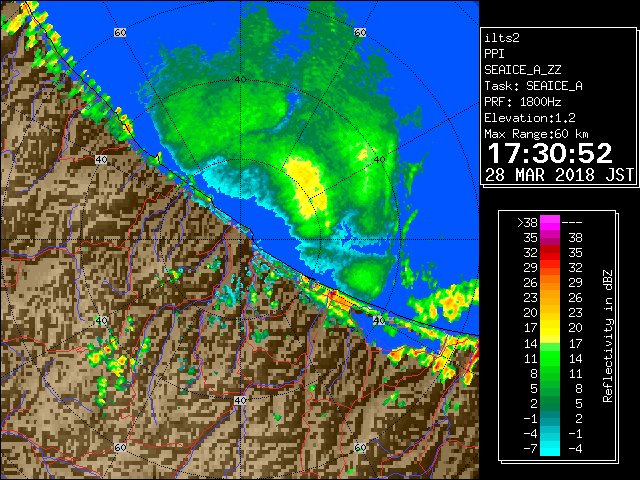Click the '40' ring label due north of center

240,80
